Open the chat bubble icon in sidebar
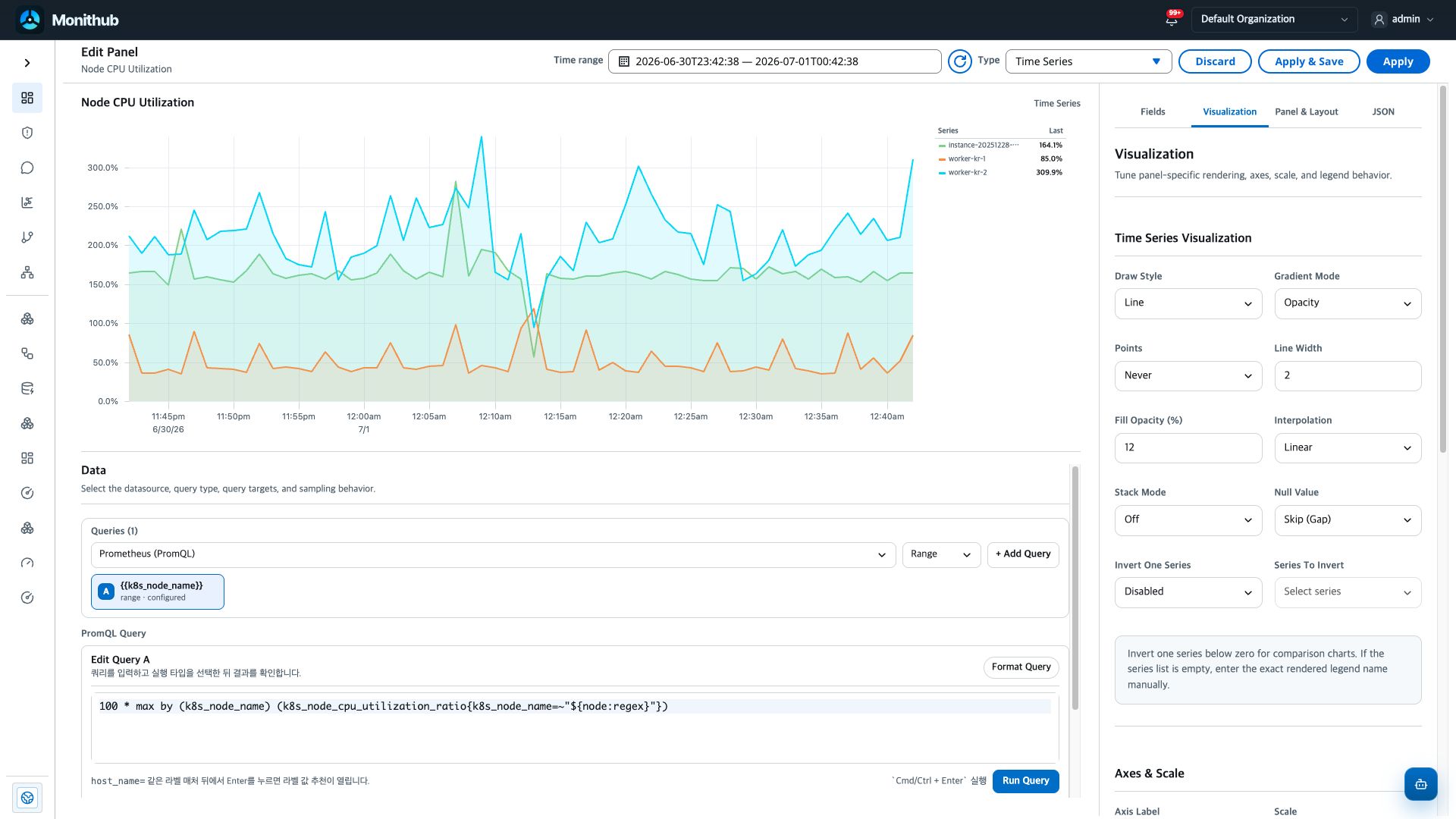This screenshot has width=1456, height=819. pos(27,168)
